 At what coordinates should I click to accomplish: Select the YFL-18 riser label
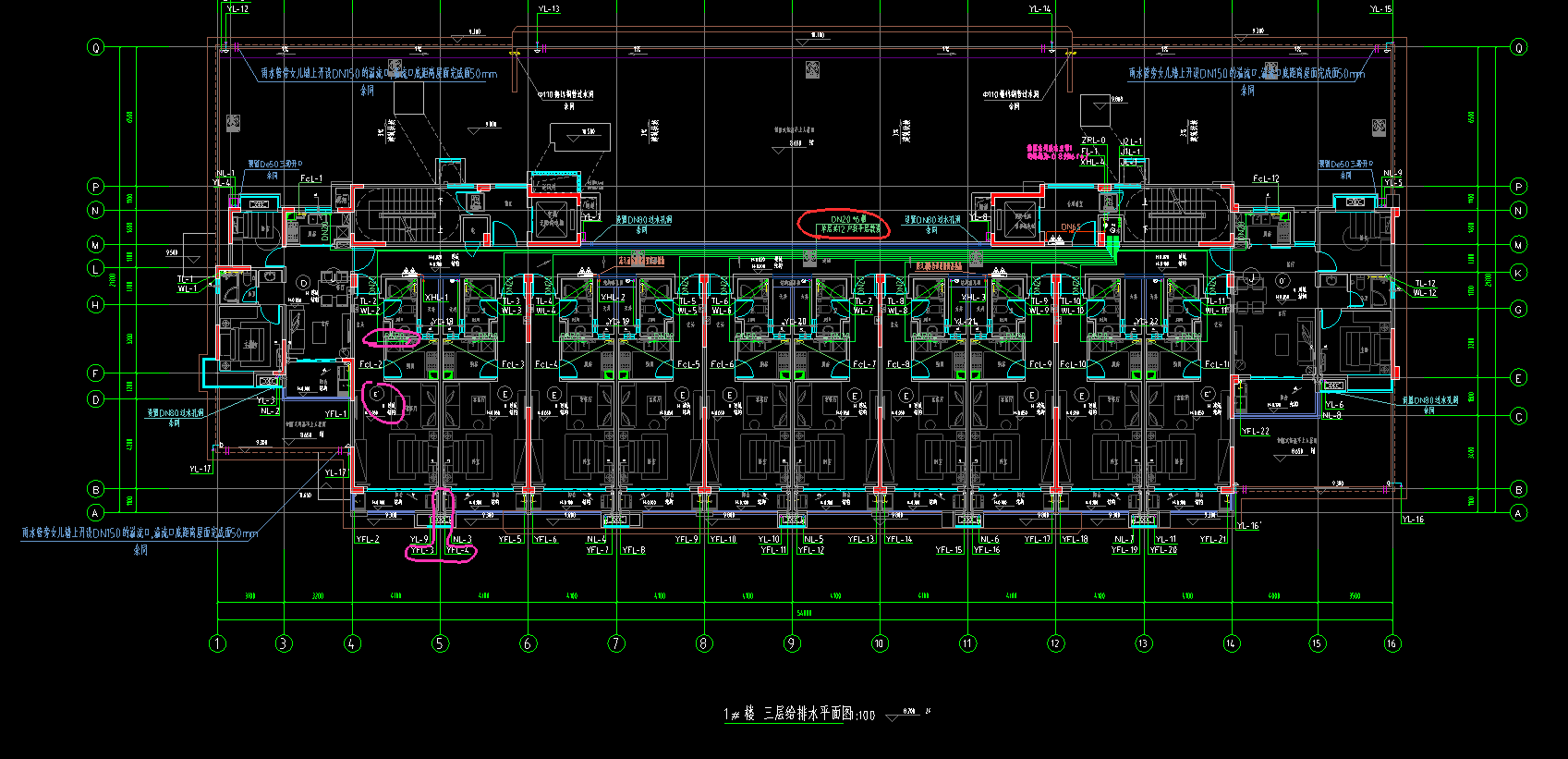[1075, 539]
